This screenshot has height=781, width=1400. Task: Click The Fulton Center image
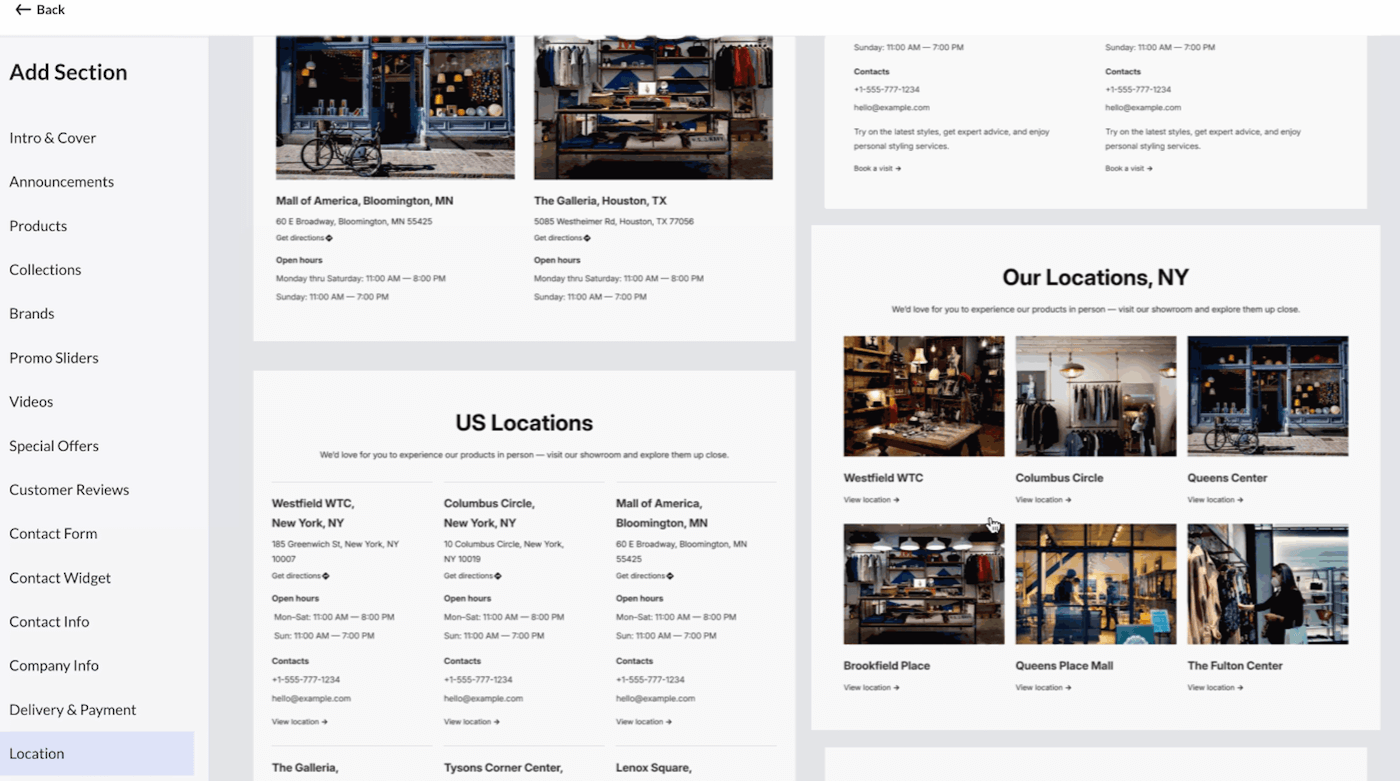(x=1267, y=583)
